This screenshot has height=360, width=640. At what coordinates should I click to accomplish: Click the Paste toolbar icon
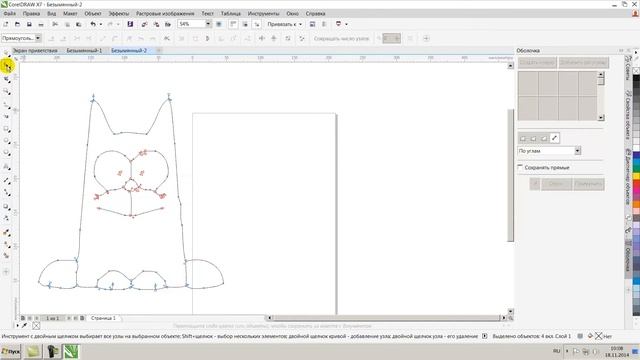pyautogui.click(x=79, y=24)
